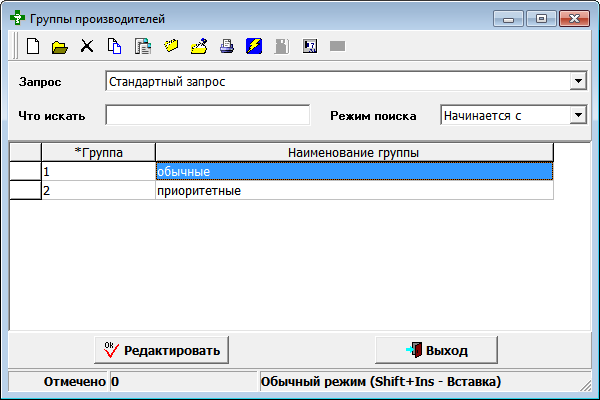The width and height of the screenshot is (600, 400).
Task: Click the paste clipboard toolbar icon
Action: click(x=143, y=46)
